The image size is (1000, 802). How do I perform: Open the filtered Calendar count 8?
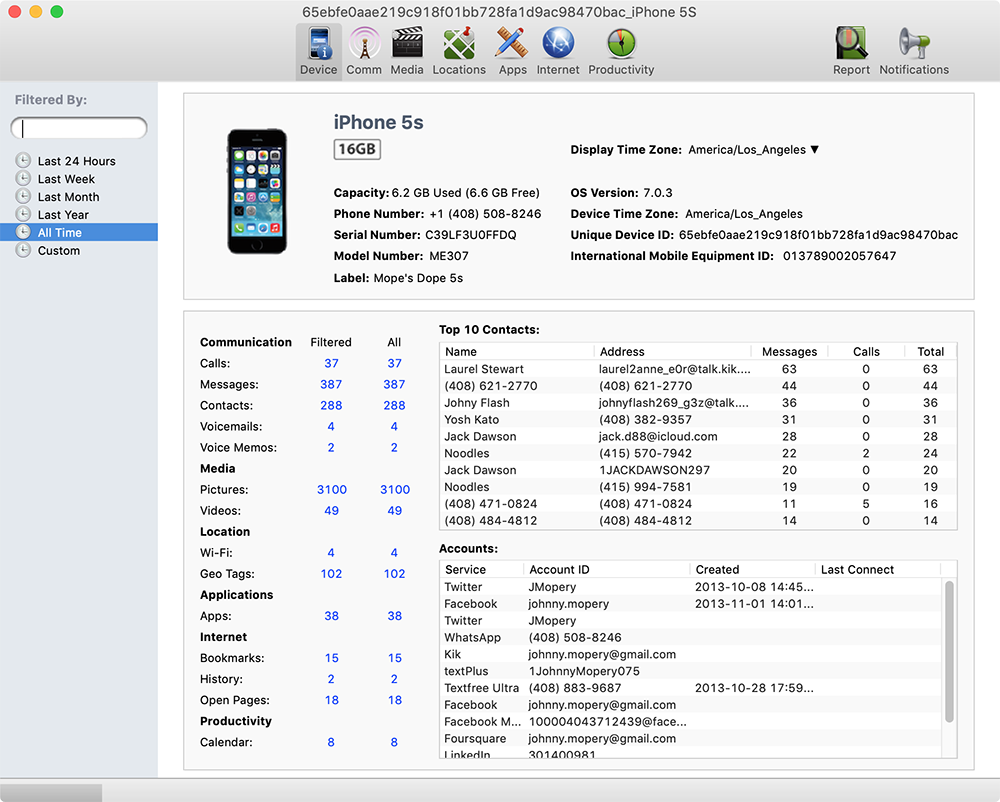point(331,742)
